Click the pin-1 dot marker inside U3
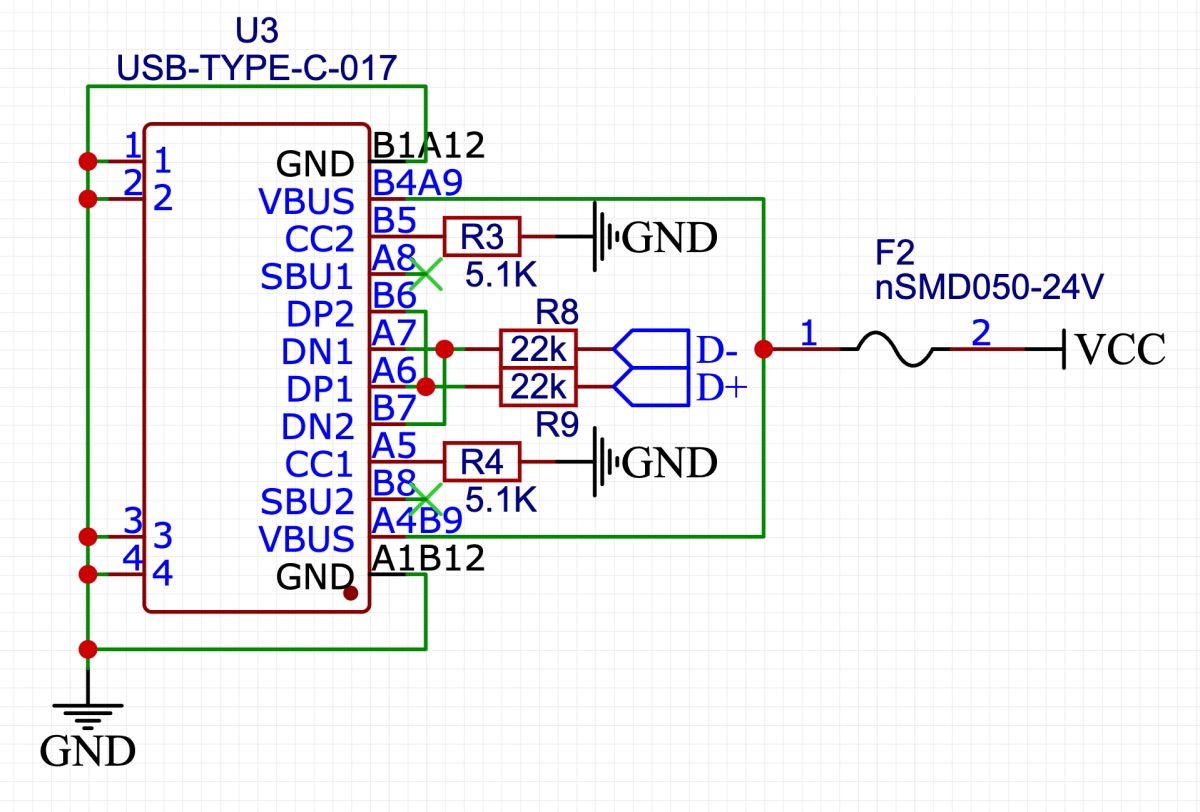Screen dimensions: 1200x812 tap(351, 593)
